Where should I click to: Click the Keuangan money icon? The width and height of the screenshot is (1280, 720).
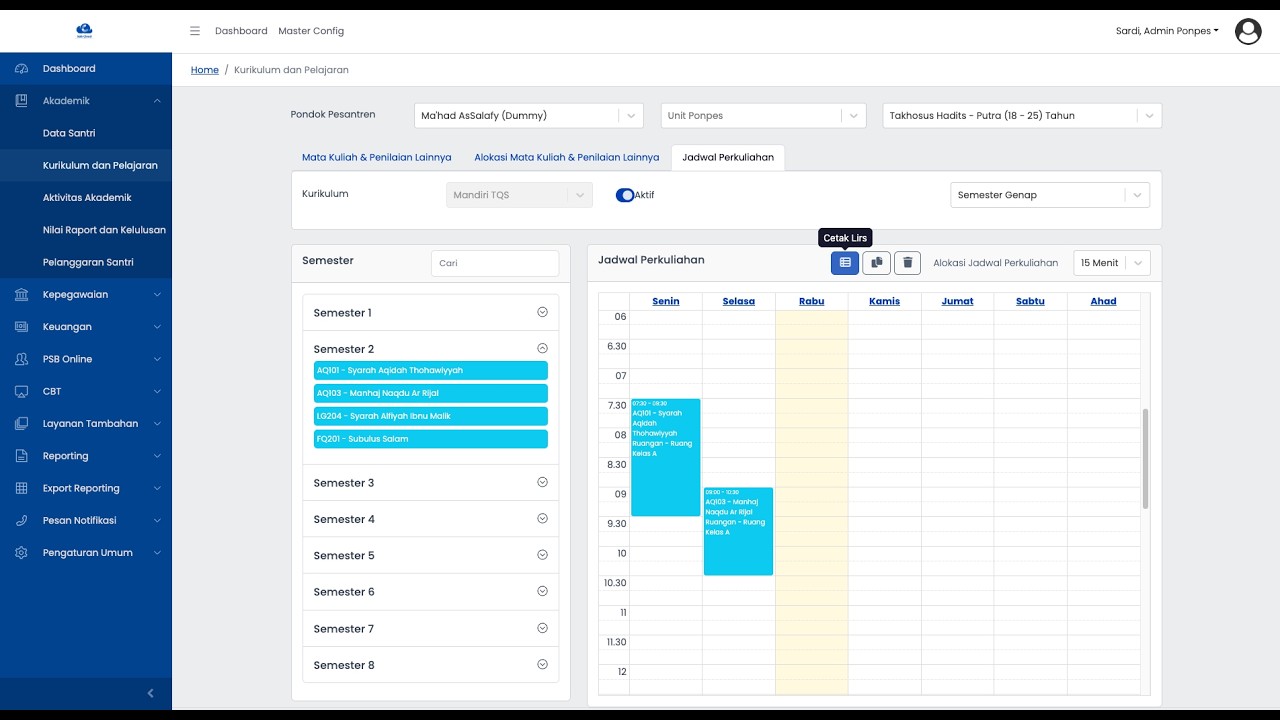22,327
